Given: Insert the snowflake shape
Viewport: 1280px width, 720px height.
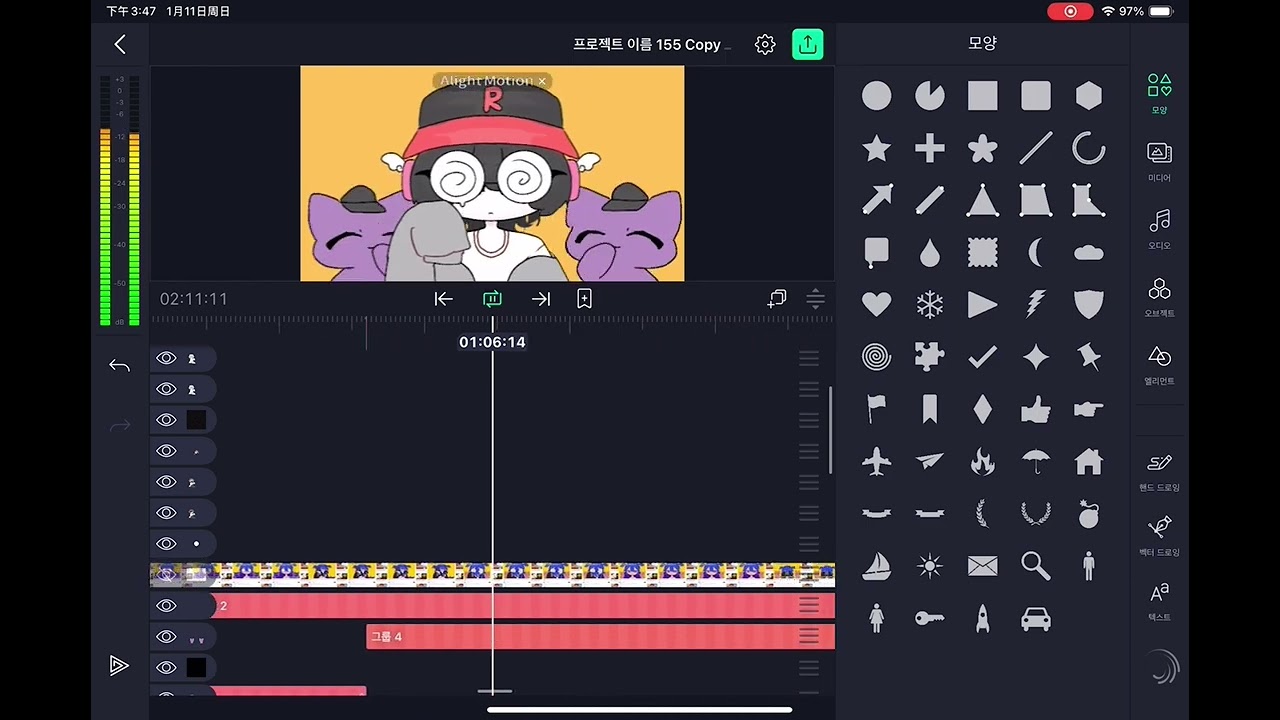Looking at the screenshot, I should pos(929,304).
